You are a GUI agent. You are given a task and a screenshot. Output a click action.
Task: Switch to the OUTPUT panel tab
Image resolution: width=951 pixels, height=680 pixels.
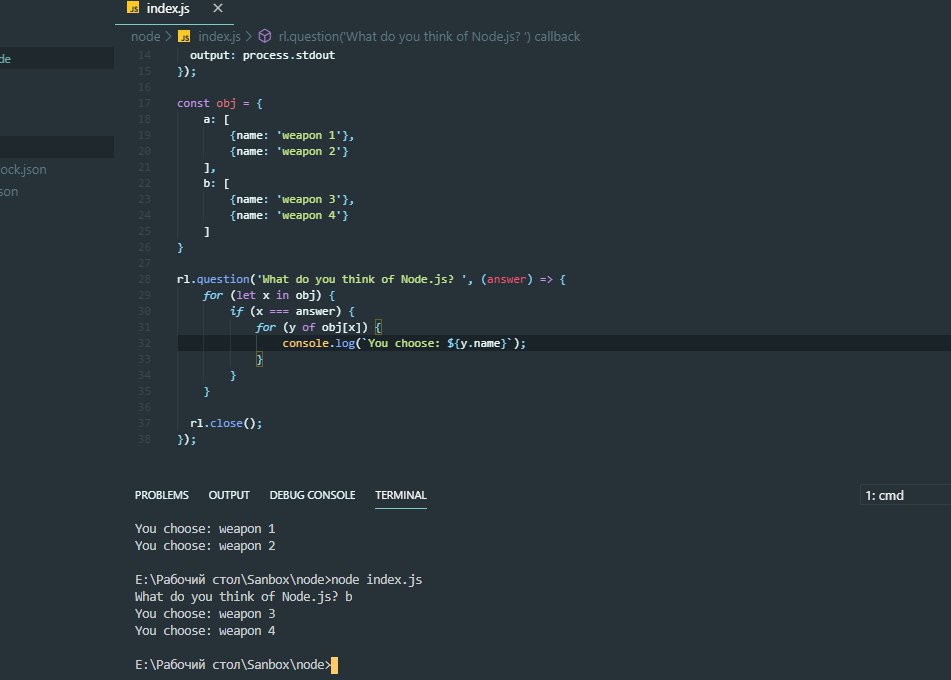229,495
